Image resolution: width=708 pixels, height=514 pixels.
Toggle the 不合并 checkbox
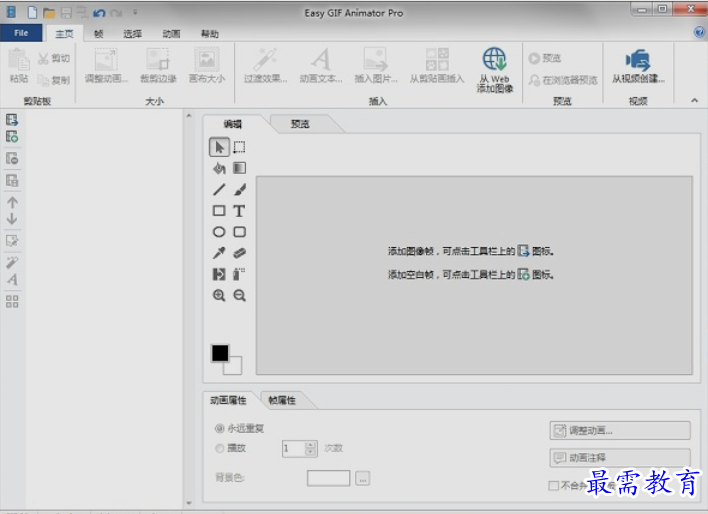[x=554, y=486]
